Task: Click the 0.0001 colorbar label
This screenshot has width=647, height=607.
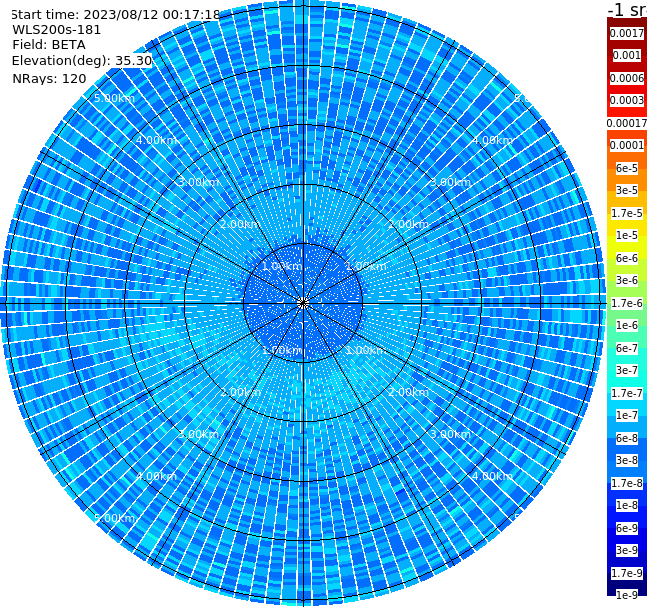Action: click(x=627, y=145)
